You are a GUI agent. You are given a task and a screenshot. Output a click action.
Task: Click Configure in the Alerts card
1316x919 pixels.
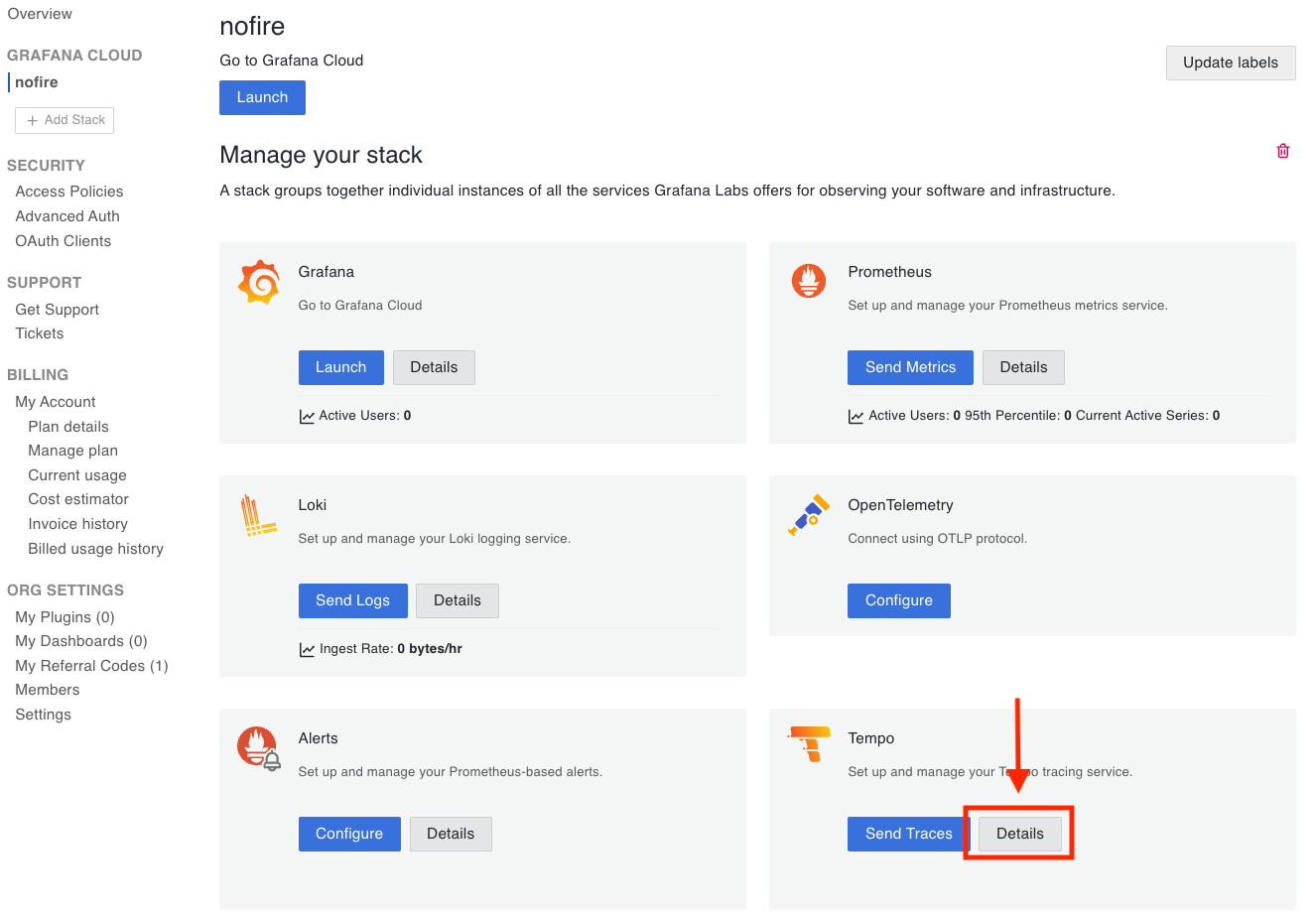pos(349,834)
